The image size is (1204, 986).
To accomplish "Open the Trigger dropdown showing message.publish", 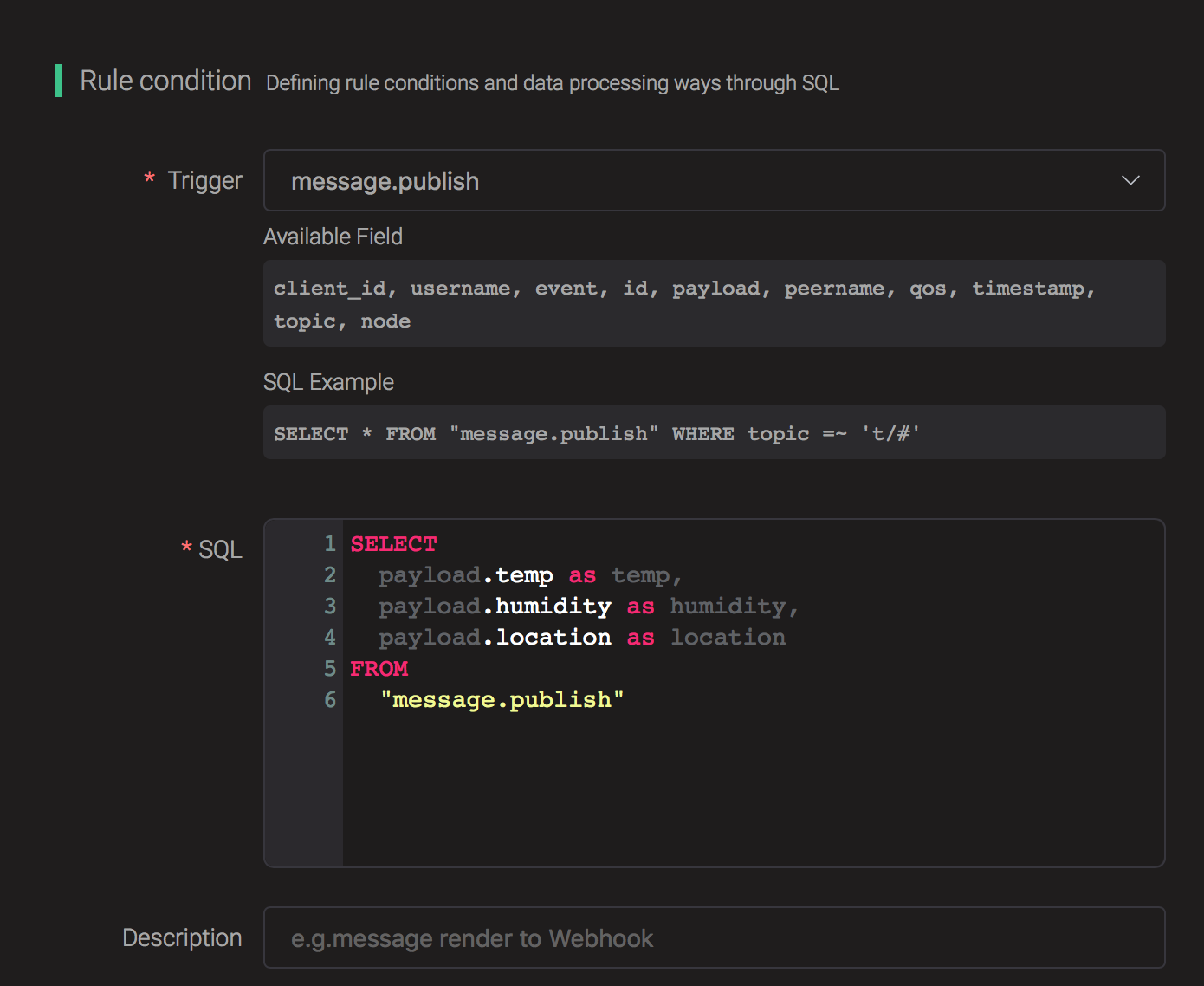I will (714, 180).
